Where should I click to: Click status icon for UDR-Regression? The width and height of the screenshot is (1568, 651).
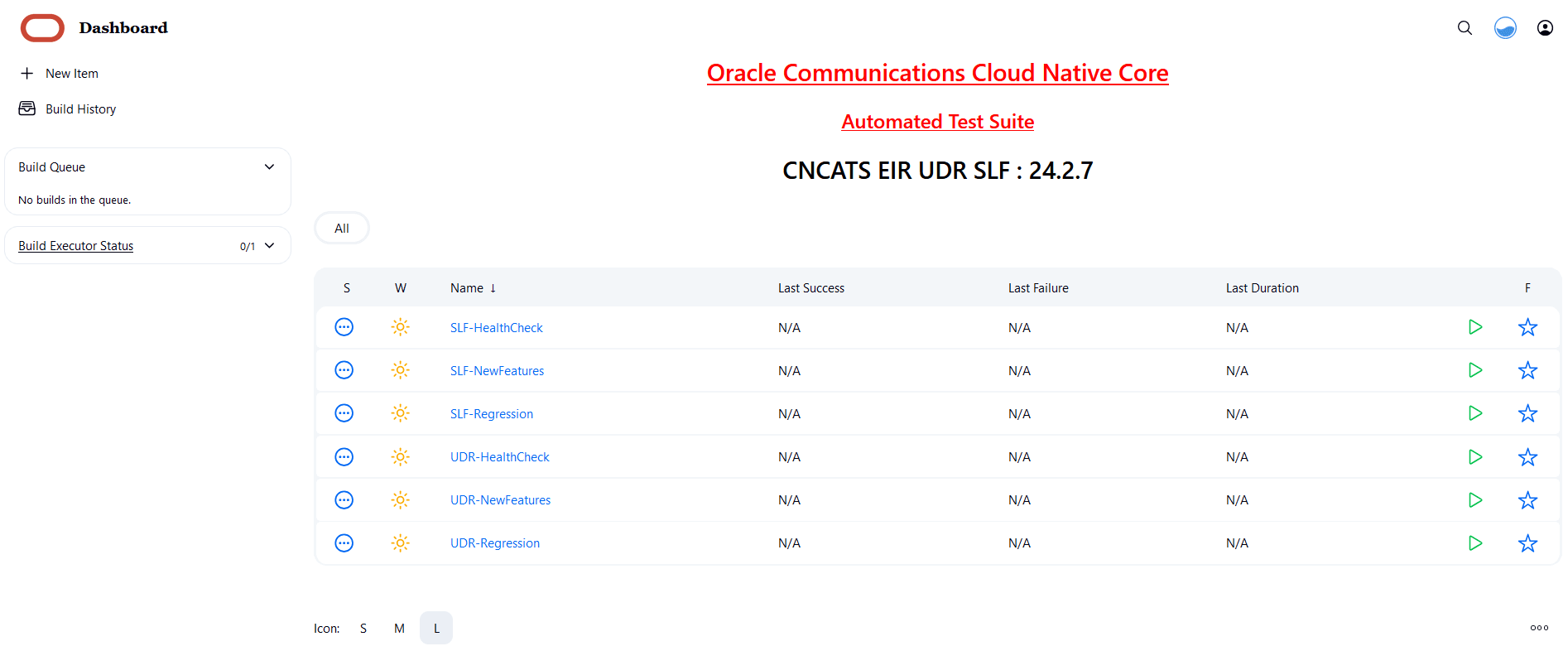pos(344,543)
